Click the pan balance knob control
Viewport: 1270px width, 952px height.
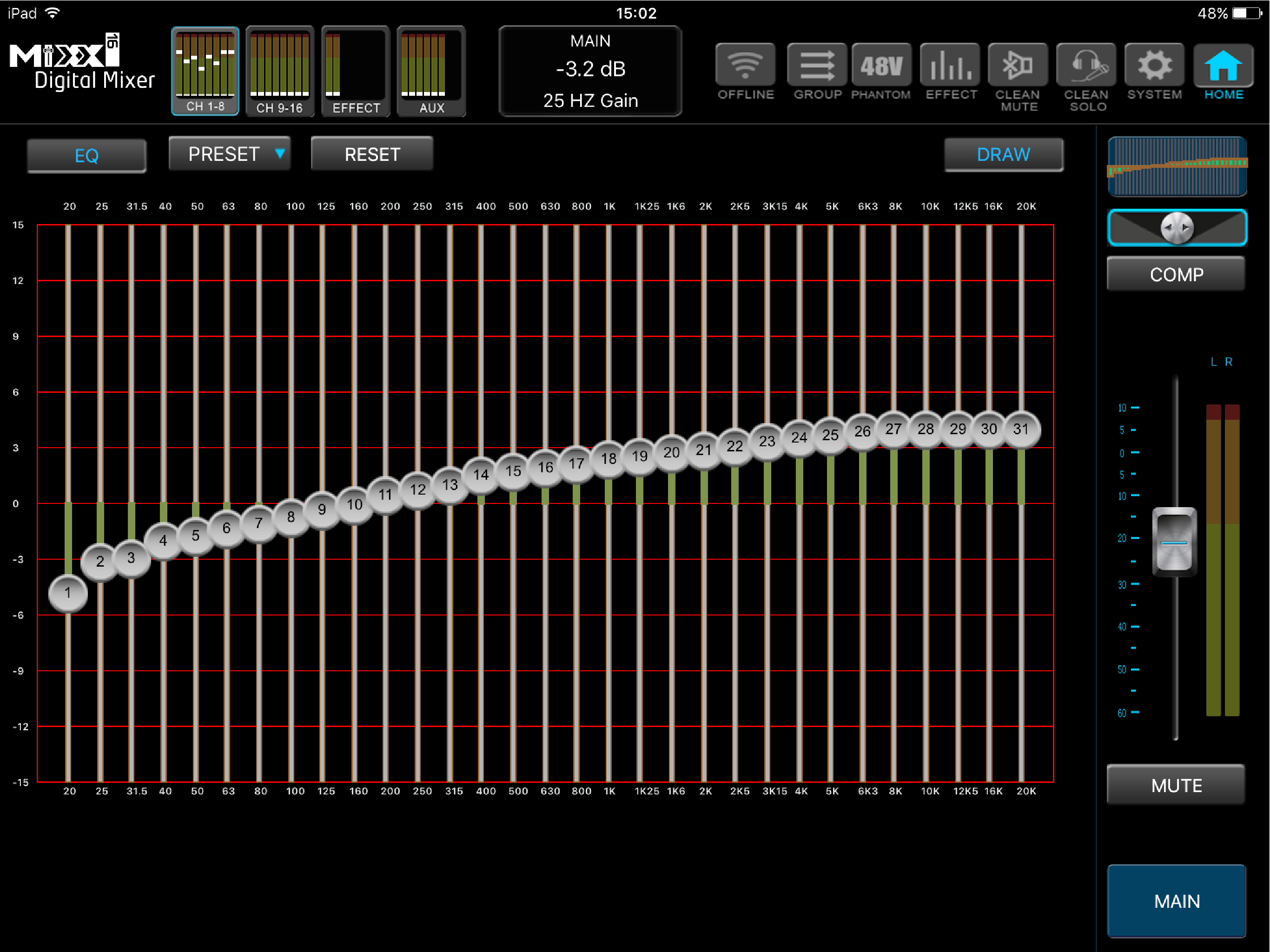1177,228
